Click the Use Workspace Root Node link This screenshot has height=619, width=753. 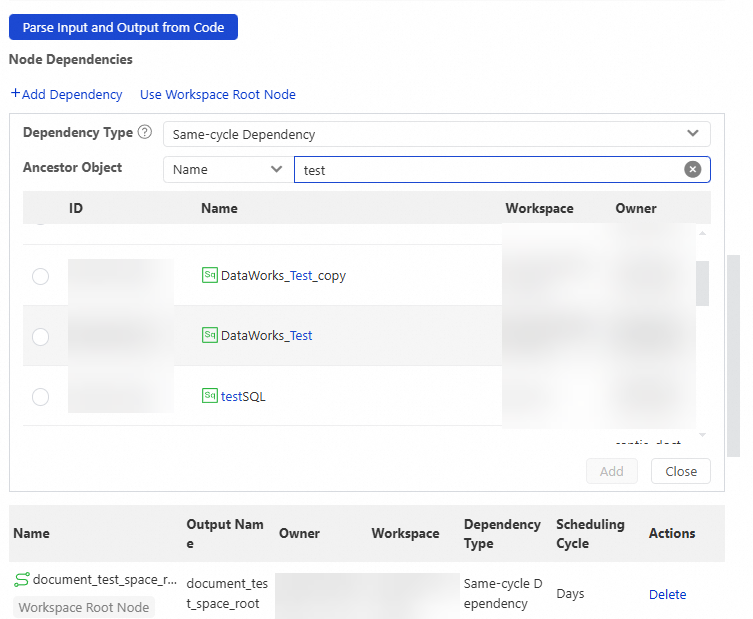click(x=218, y=95)
